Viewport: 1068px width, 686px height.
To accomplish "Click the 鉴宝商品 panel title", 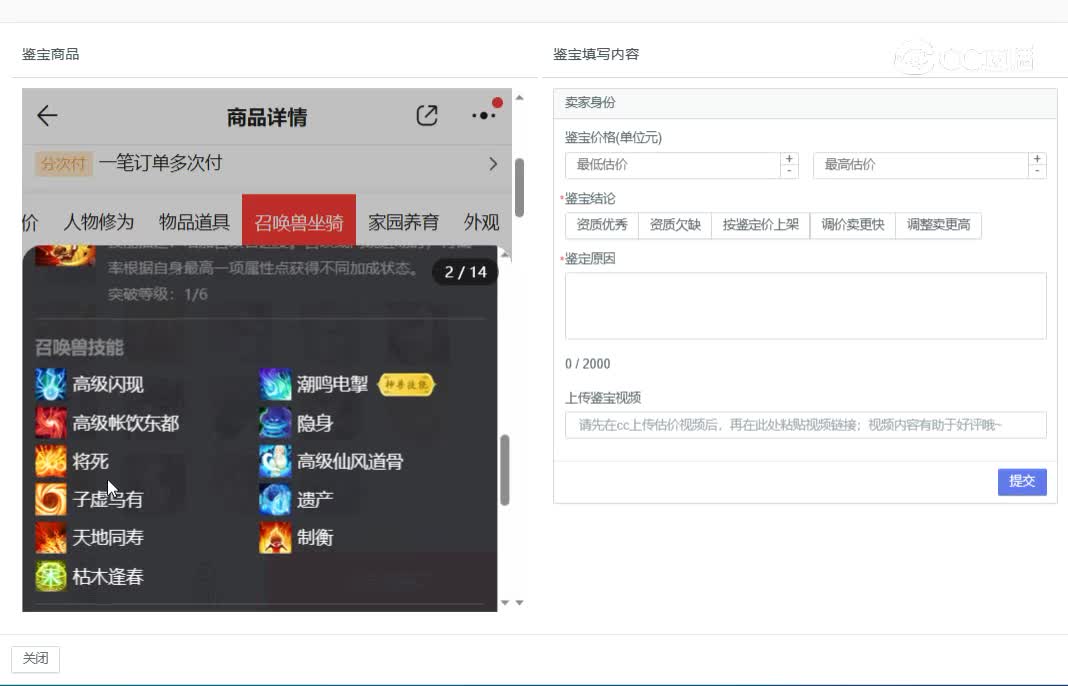I will tap(50, 54).
